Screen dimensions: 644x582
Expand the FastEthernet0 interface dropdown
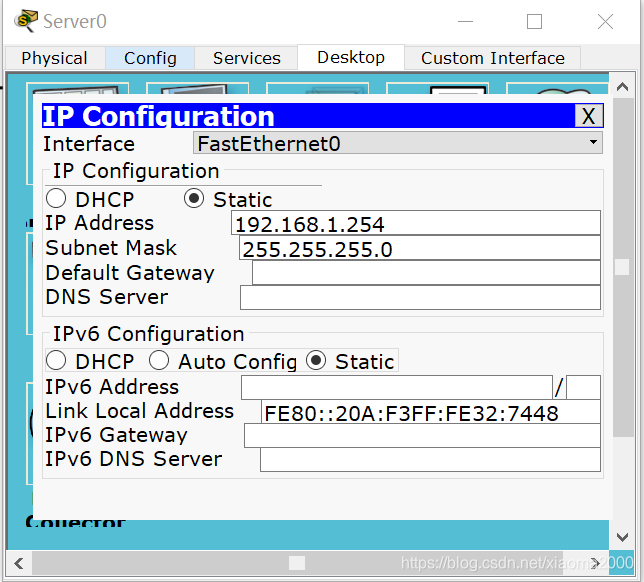(x=398, y=143)
